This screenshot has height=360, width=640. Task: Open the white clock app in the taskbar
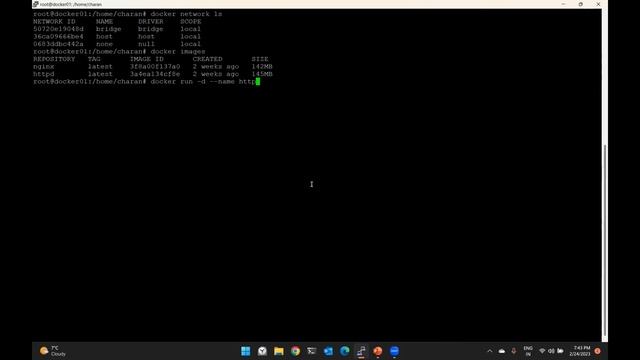point(262,351)
